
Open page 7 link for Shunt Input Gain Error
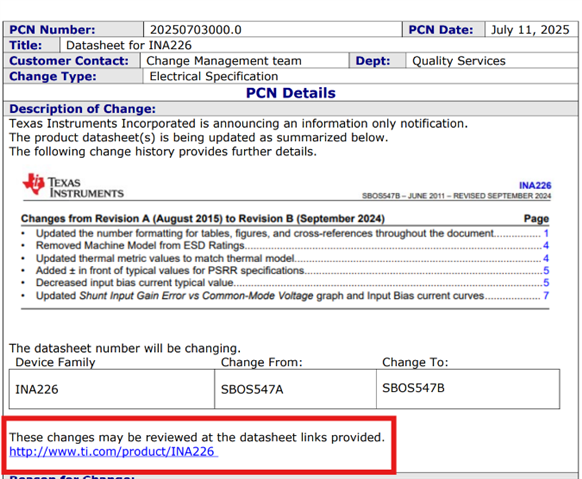point(546,296)
